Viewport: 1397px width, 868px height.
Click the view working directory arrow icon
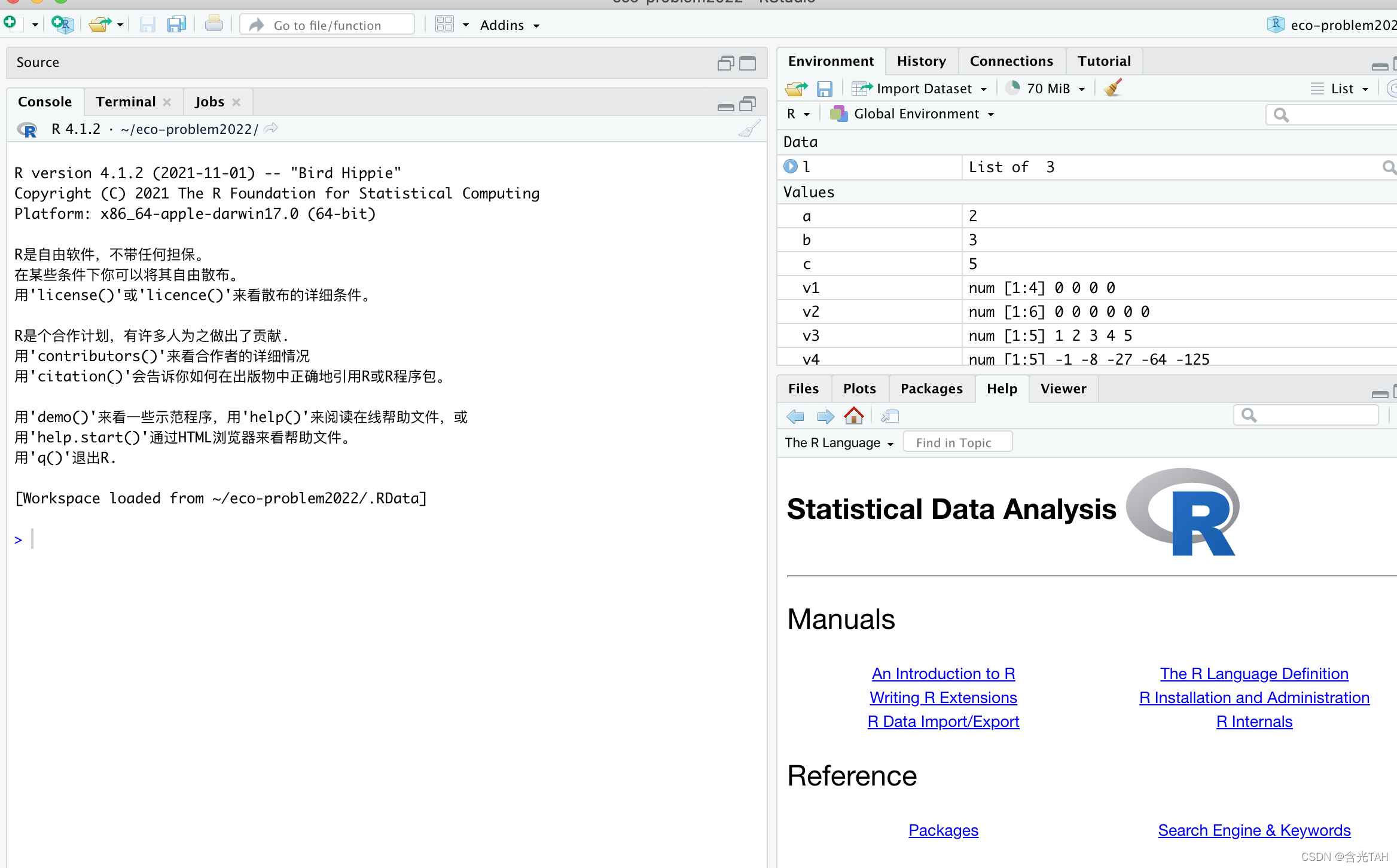[271, 129]
